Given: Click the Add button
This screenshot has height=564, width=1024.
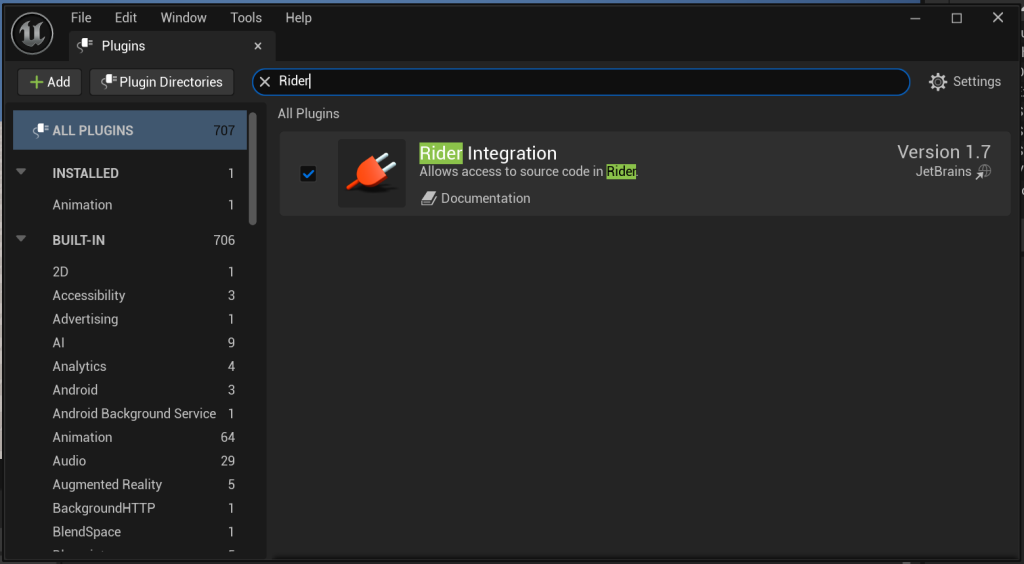Looking at the screenshot, I should 50,82.
